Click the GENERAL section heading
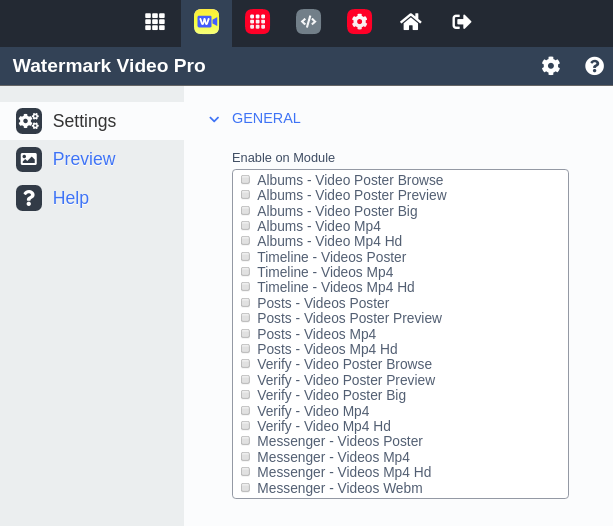This screenshot has width=613, height=526. (x=266, y=118)
